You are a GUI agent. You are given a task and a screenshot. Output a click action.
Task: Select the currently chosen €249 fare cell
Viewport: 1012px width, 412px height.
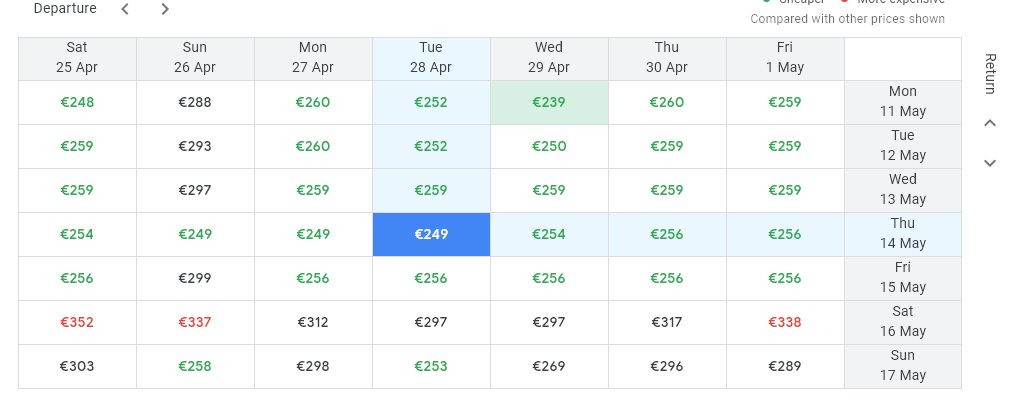coord(431,234)
